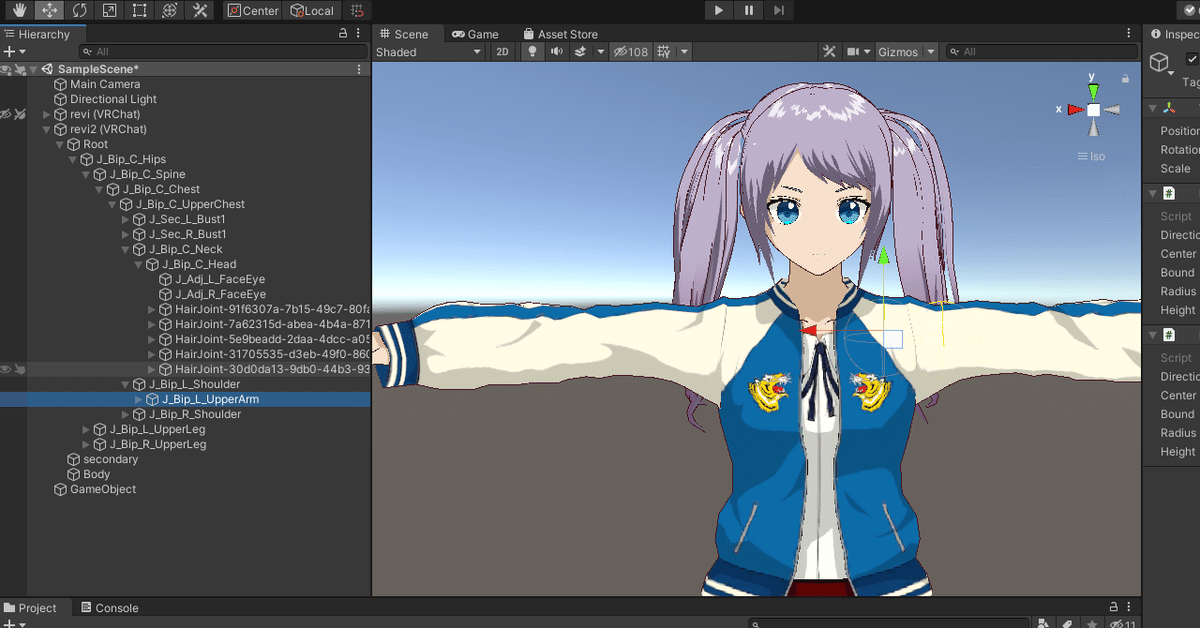
Task: Toggle picking for revi (VRChat)
Action: coord(20,114)
